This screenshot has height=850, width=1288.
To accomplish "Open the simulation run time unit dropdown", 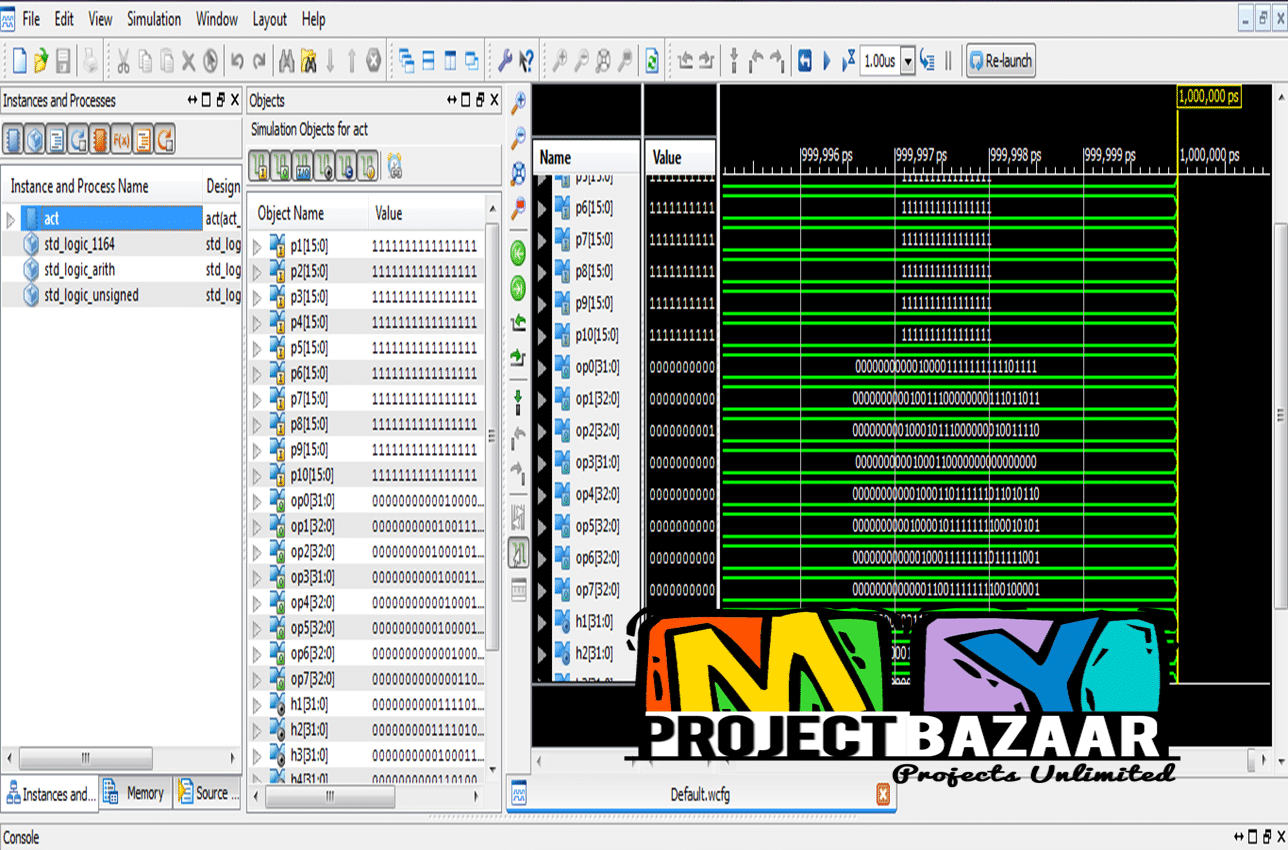I will 908,61.
